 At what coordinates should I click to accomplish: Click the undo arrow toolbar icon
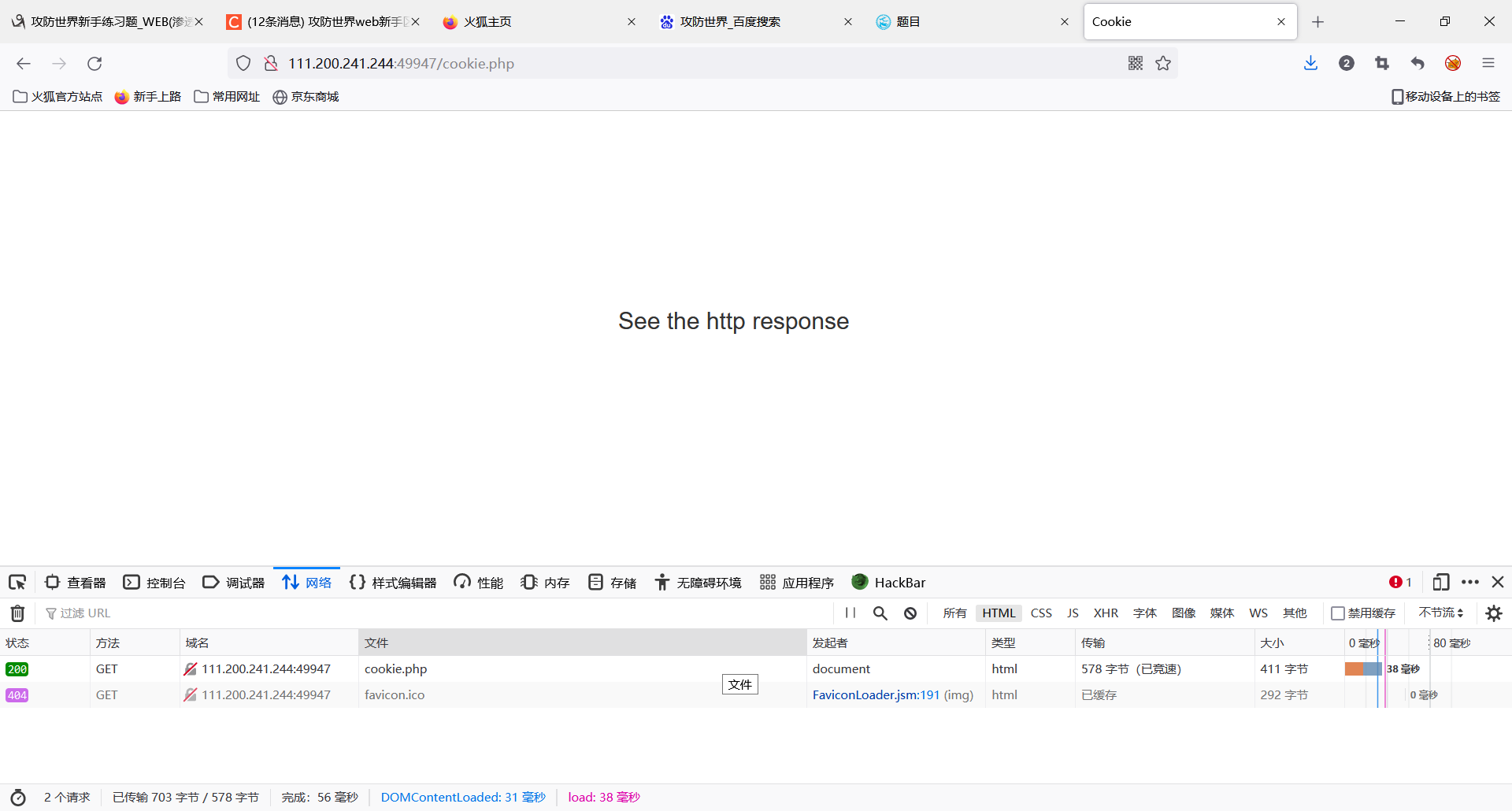pyautogui.click(x=1417, y=63)
